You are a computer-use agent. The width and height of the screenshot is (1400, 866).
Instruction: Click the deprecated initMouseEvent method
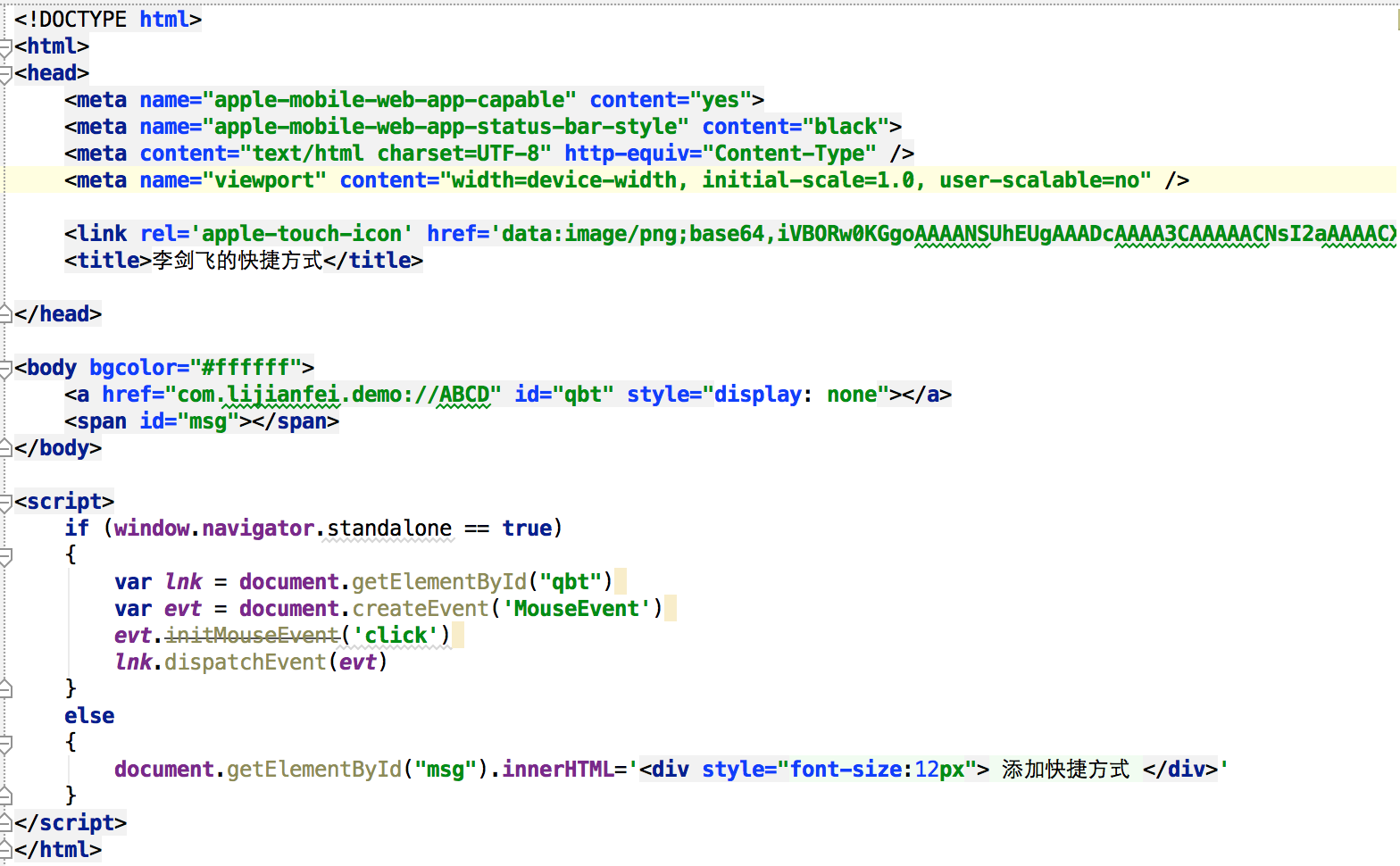coord(252,636)
